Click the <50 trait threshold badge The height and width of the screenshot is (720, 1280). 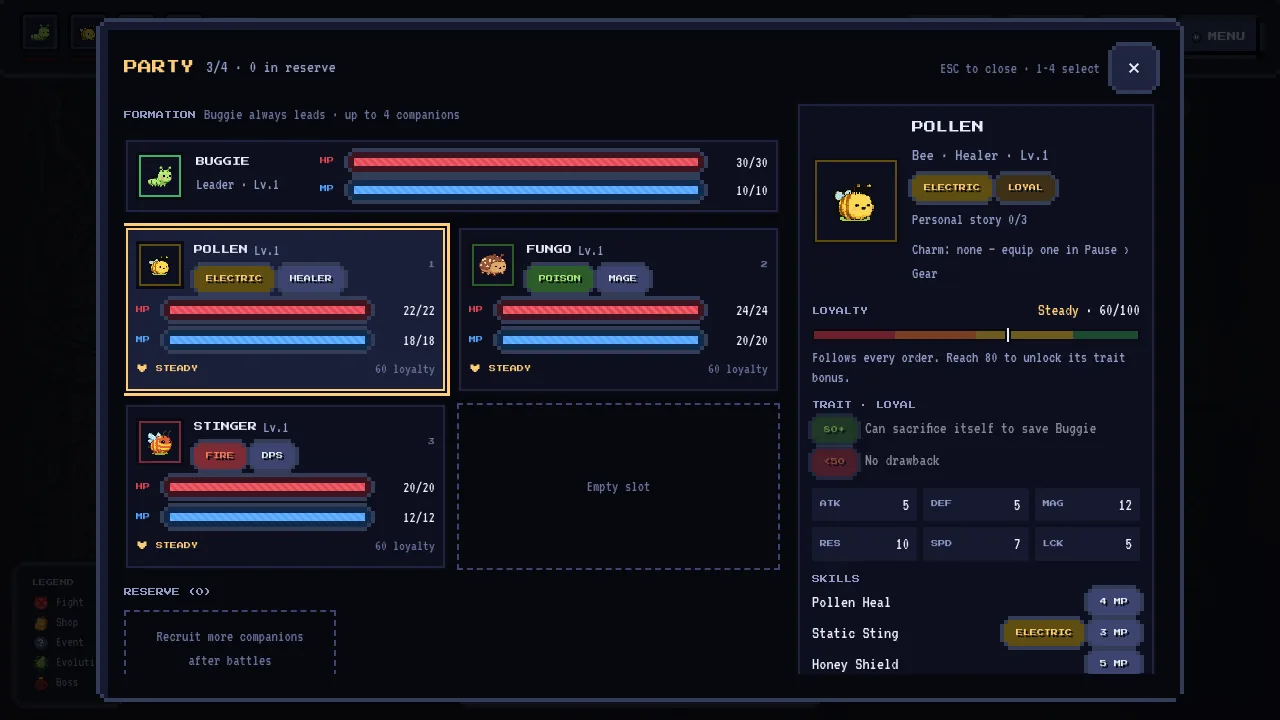coord(834,461)
